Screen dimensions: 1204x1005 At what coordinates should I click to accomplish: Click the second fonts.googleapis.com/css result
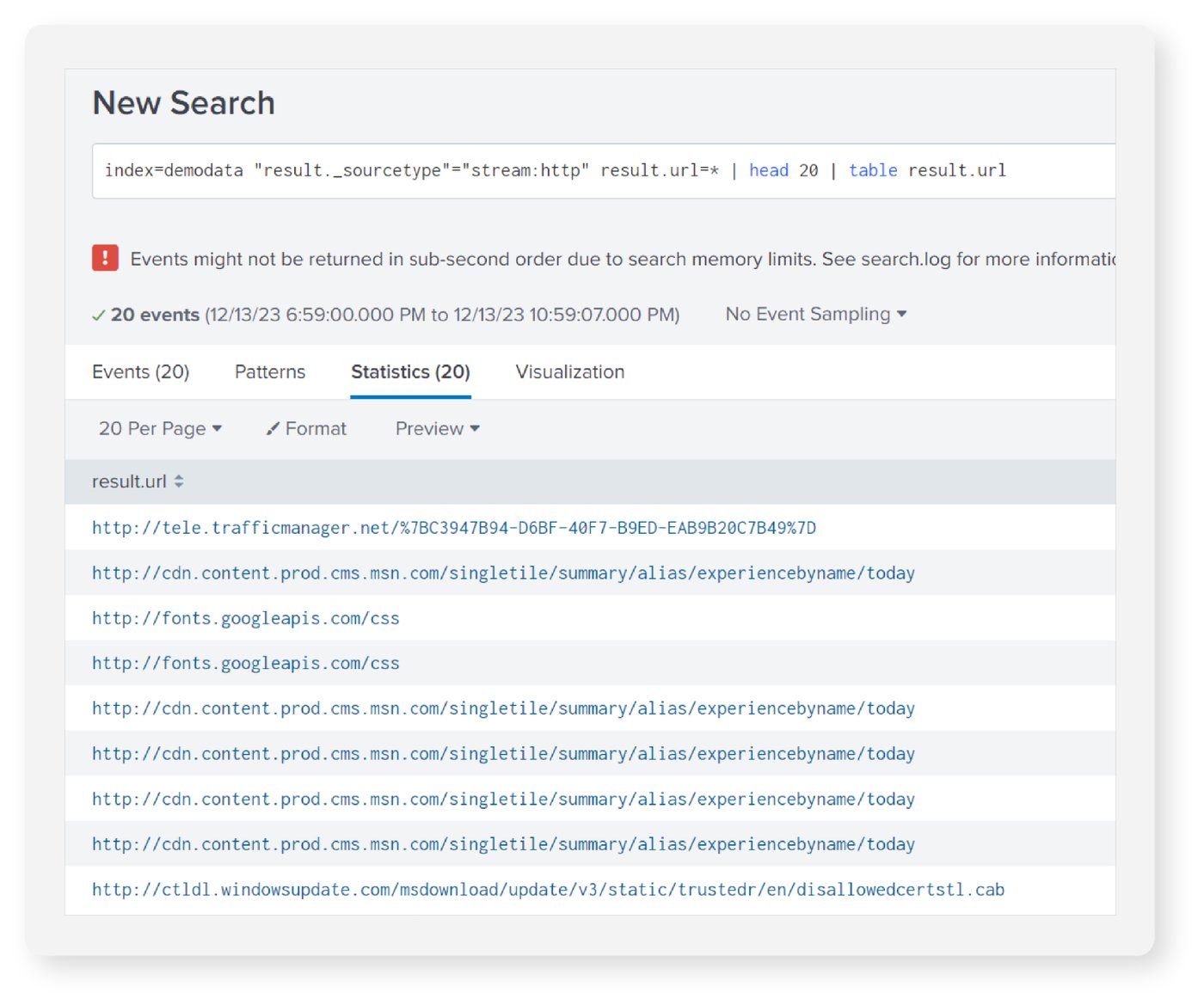tap(246, 663)
